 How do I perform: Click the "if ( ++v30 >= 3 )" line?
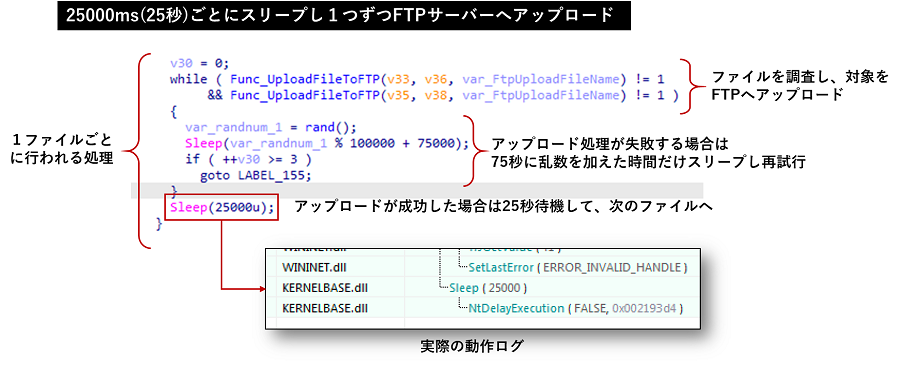coord(248,160)
